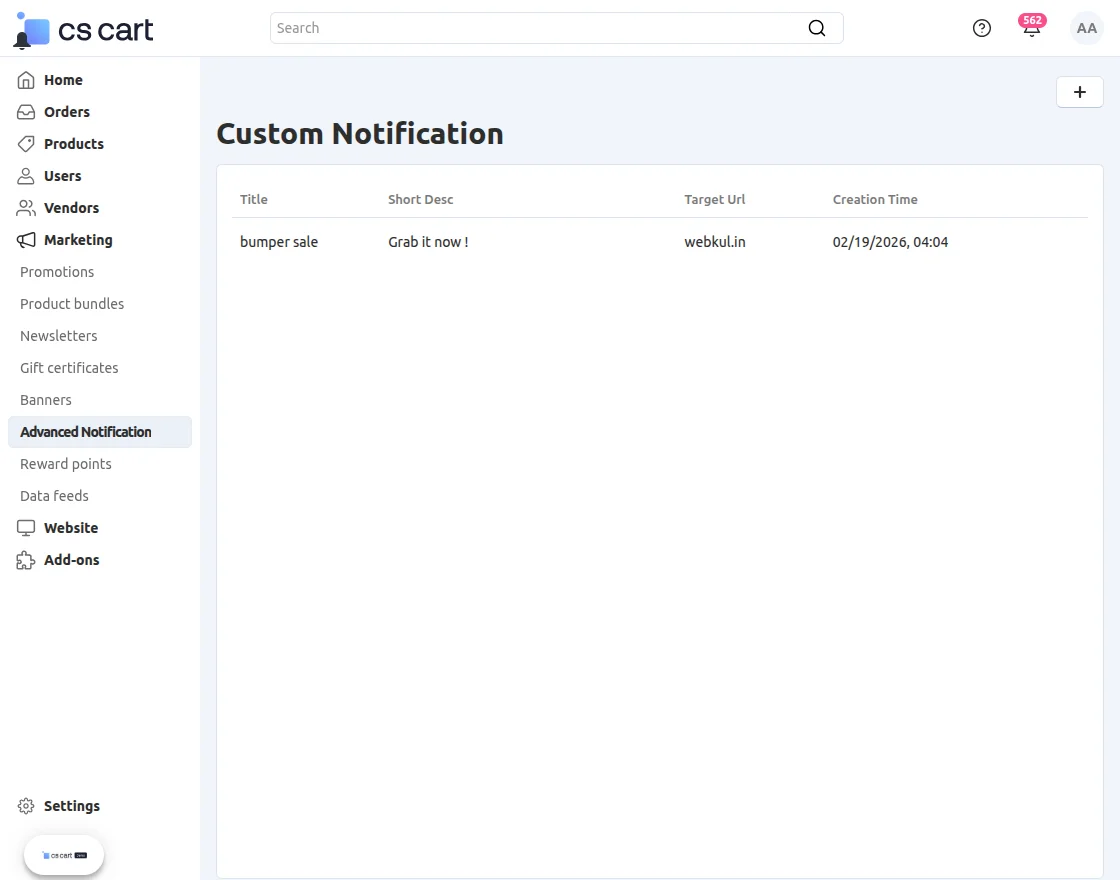Open the Product bundles page
This screenshot has width=1120, height=880.
tap(72, 304)
